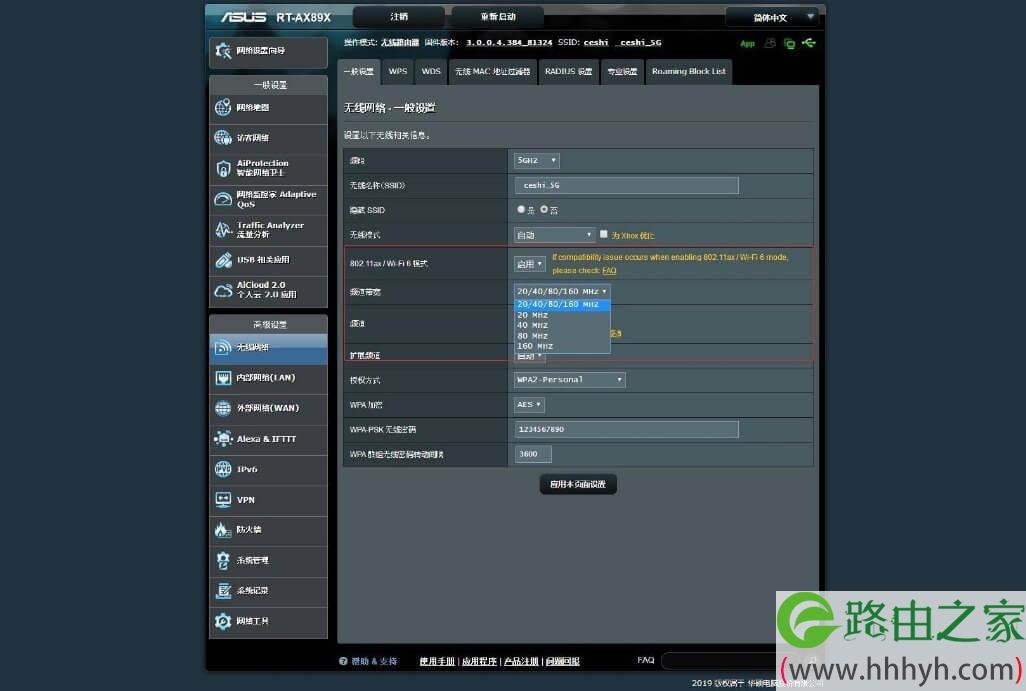Open the 简体中文 language dropdown
The height and width of the screenshot is (691, 1026).
772,18
